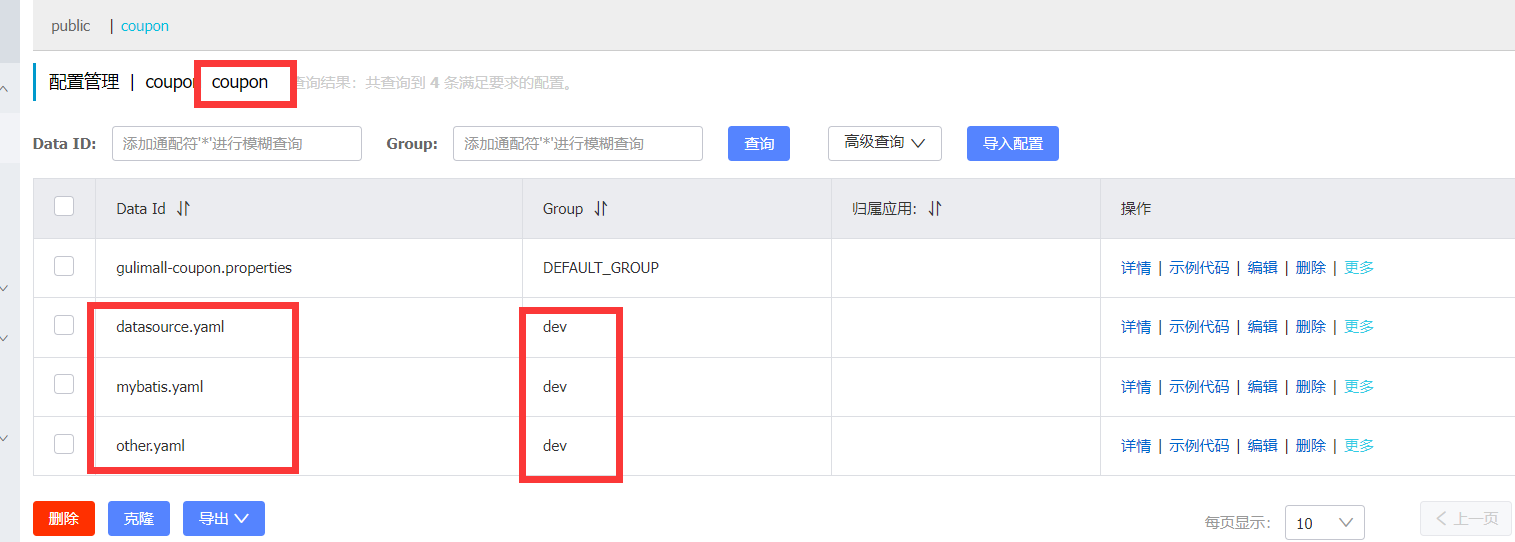Go to previous page via 上一页

point(1466,518)
